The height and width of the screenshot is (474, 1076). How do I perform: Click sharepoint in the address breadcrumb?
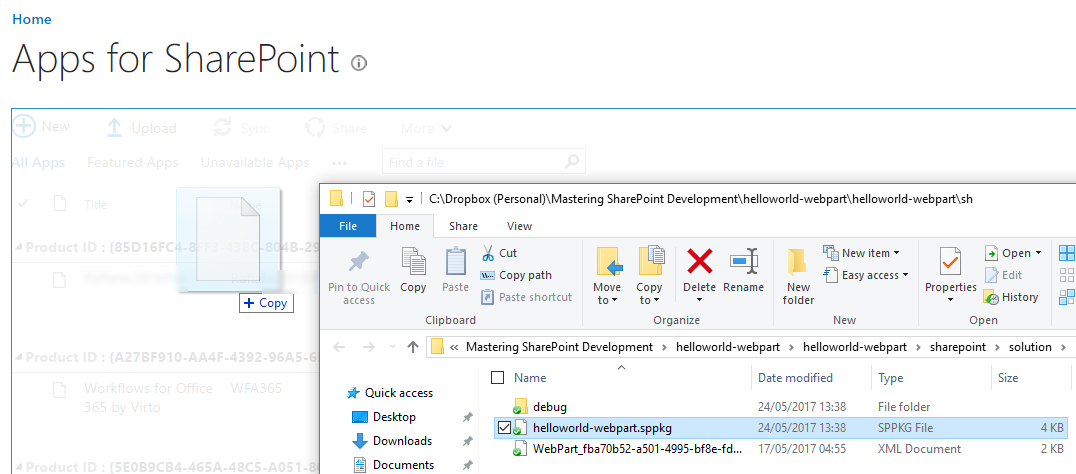(x=959, y=347)
